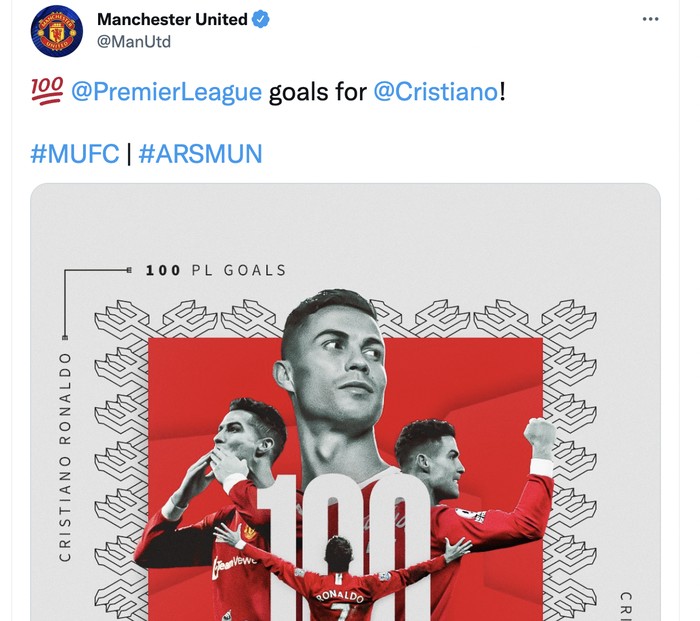Viewport: 700px width, 621px height.
Task: Click the RONALDO name on shirt back
Action: [x=339, y=595]
